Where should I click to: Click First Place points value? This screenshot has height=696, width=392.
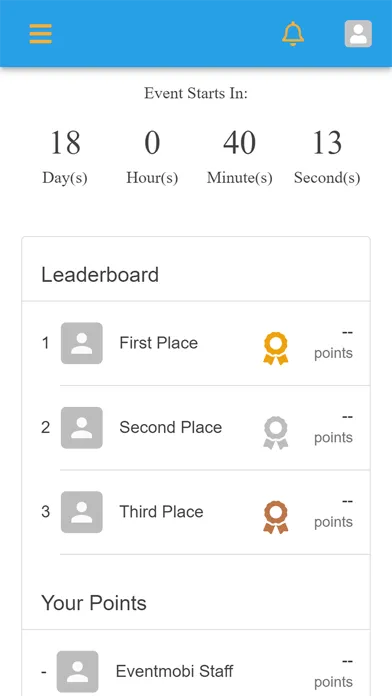coord(333,344)
